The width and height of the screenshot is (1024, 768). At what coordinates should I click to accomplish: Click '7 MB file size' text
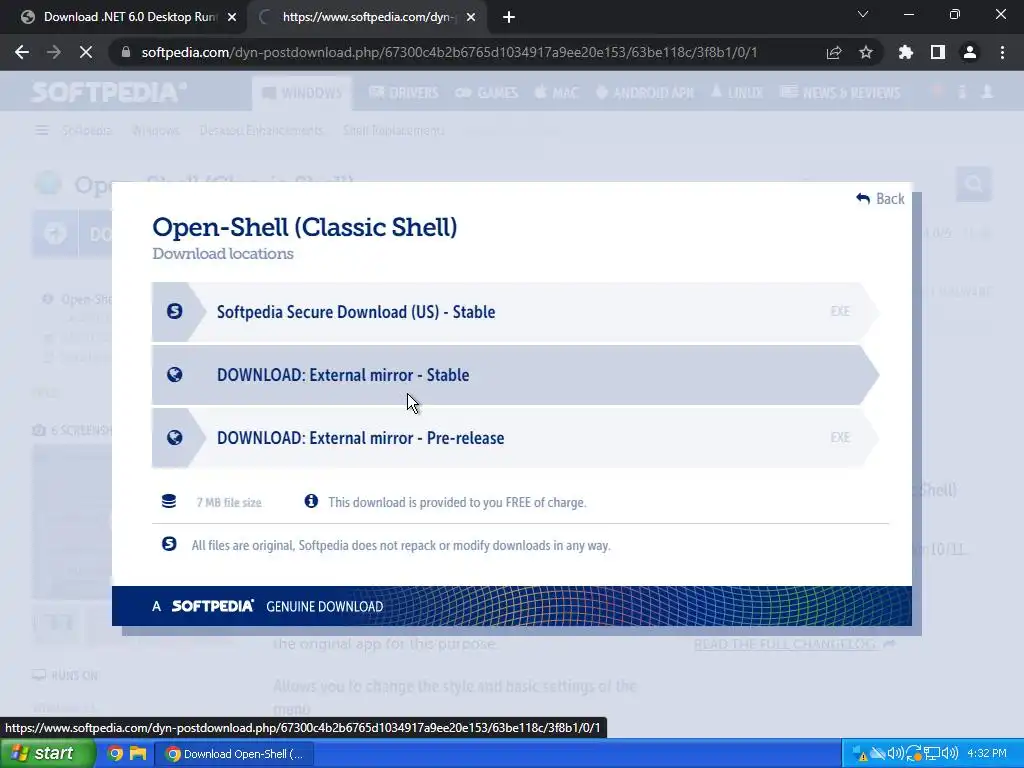pos(229,502)
